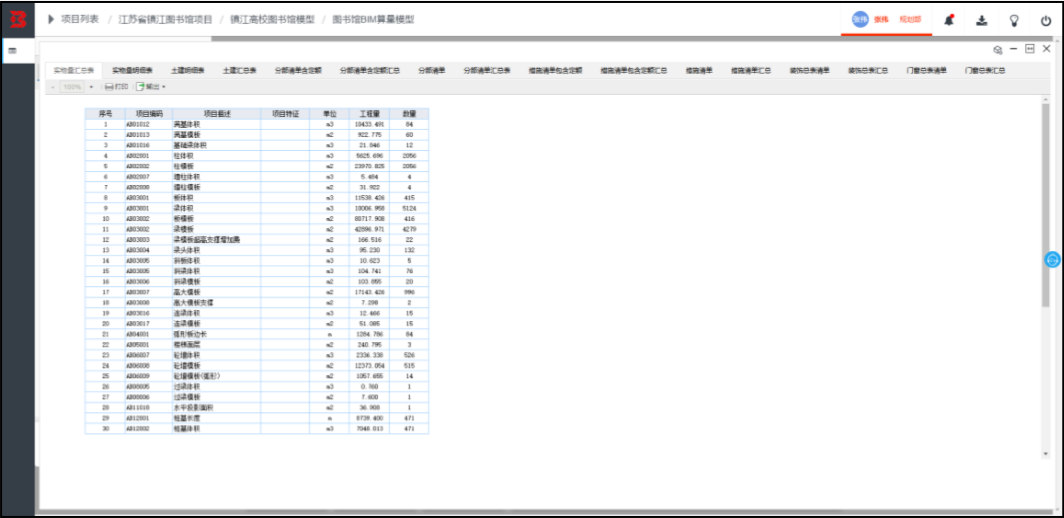This screenshot has width=1064, height=518.
Task: Go to 项目列表 in the breadcrumb
Action: pos(80,20)
